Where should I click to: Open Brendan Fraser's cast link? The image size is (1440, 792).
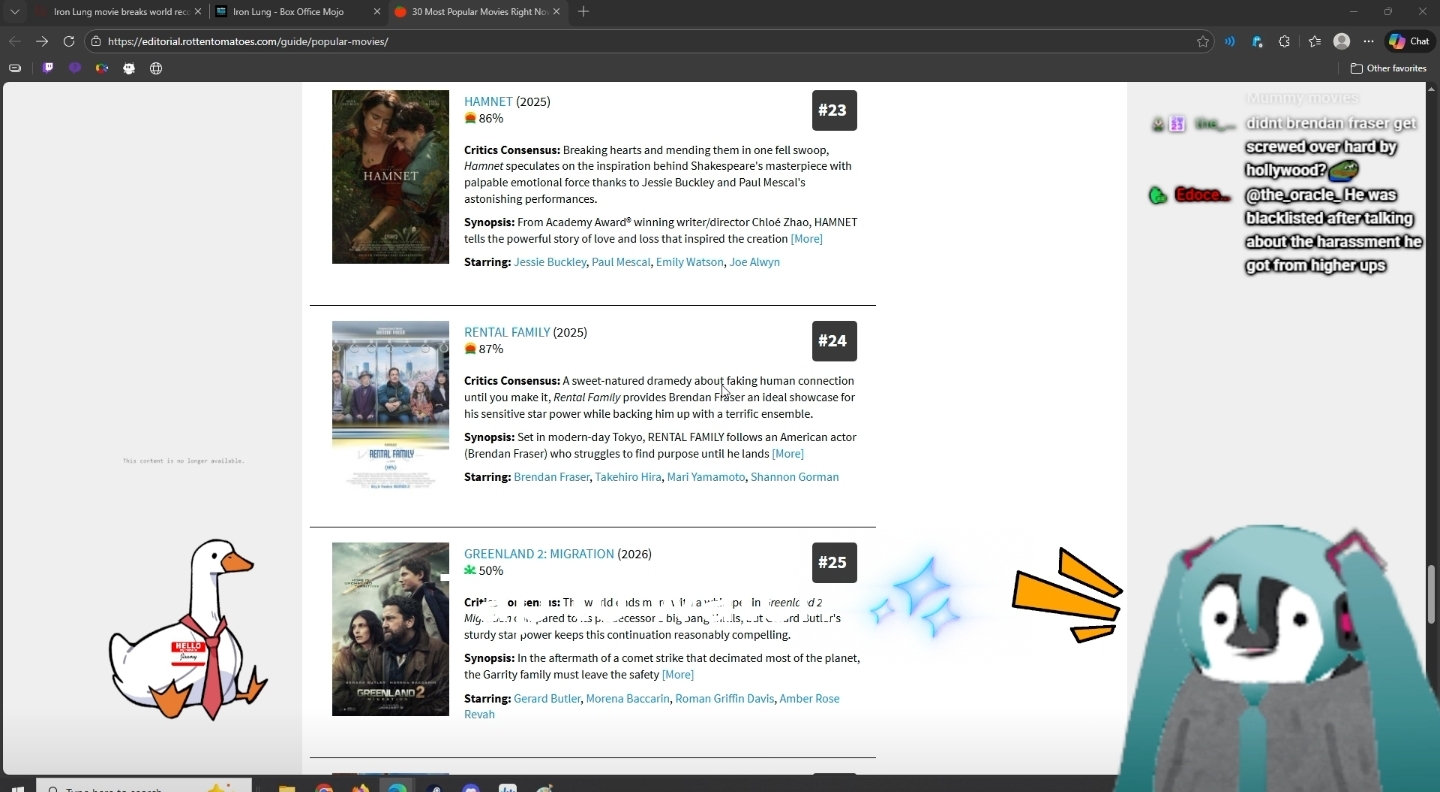click(552, 477)
